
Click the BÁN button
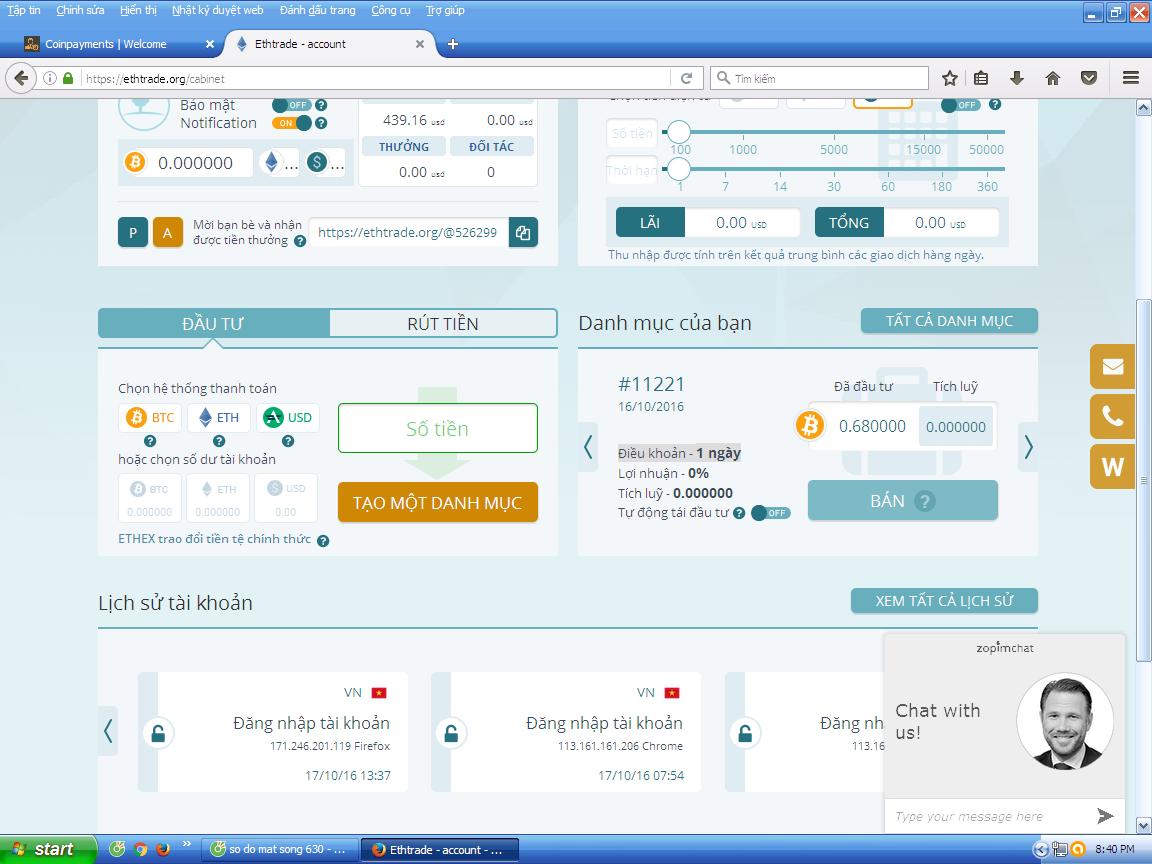pos(902,501)
